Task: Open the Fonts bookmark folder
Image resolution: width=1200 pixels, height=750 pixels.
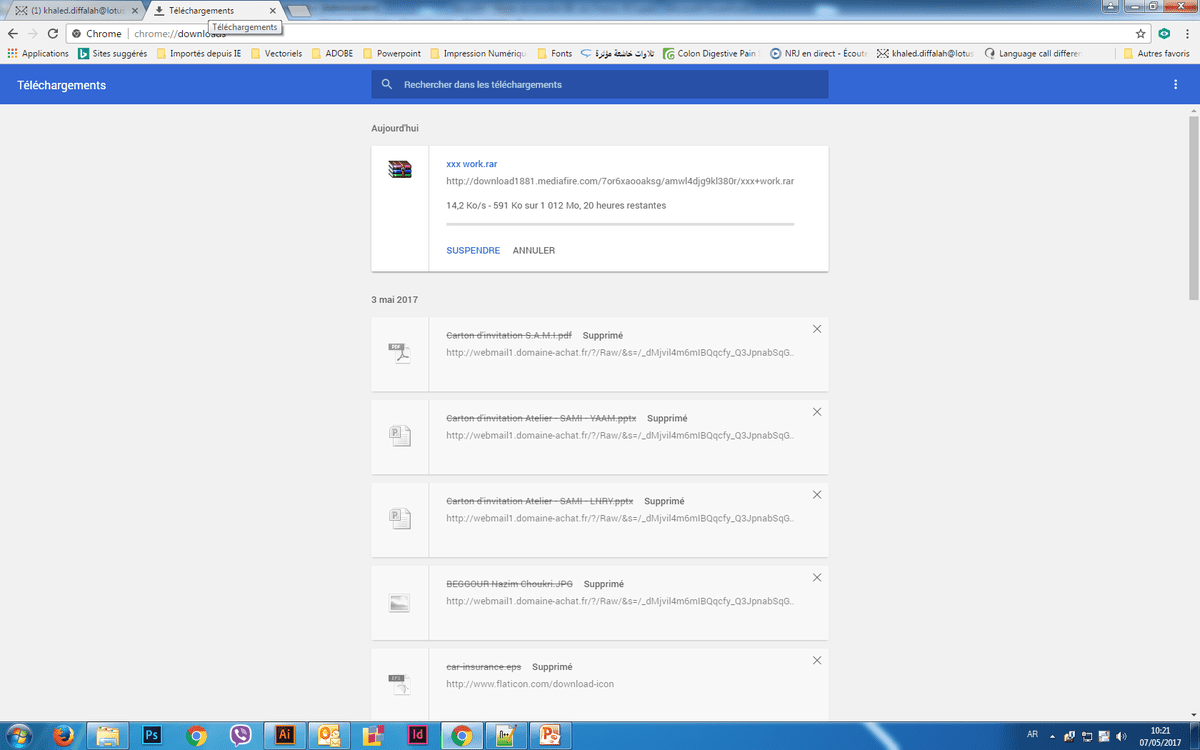Action: [x=554, y=54]
